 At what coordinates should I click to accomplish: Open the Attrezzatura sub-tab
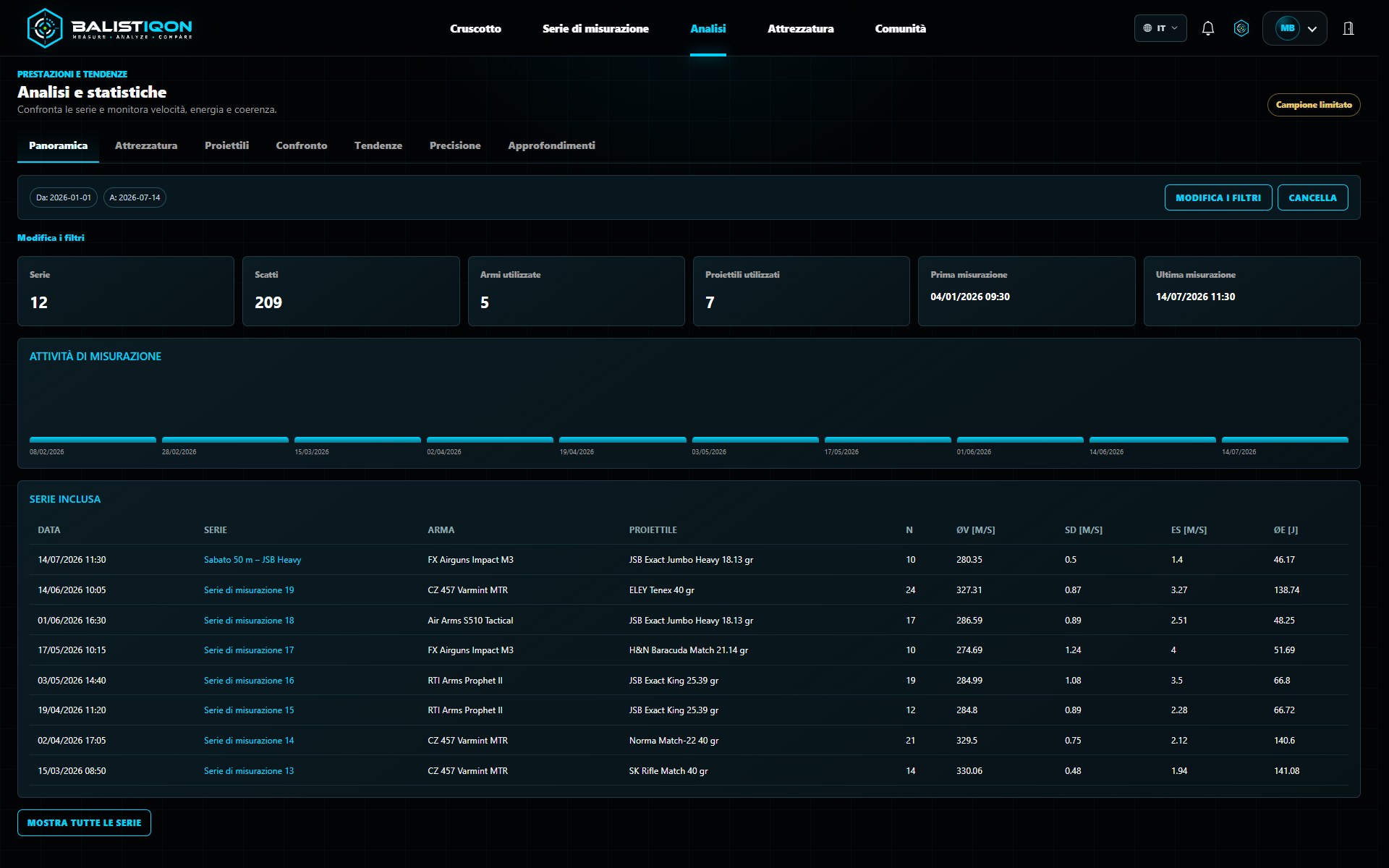[x=146, y=145]
